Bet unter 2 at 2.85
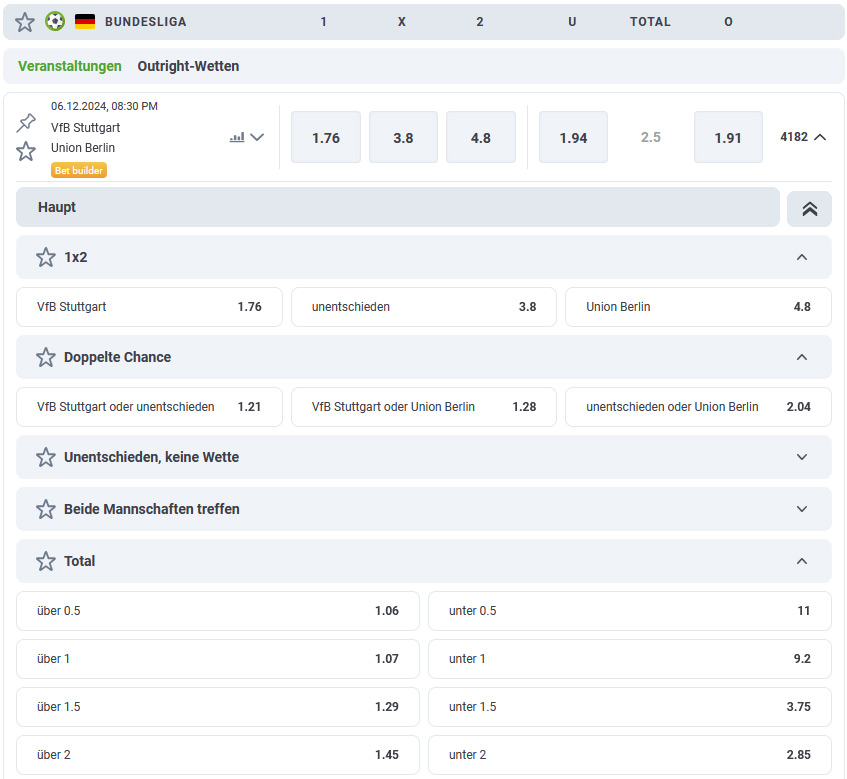The image size is (847, 779). [x=630, y=755]
